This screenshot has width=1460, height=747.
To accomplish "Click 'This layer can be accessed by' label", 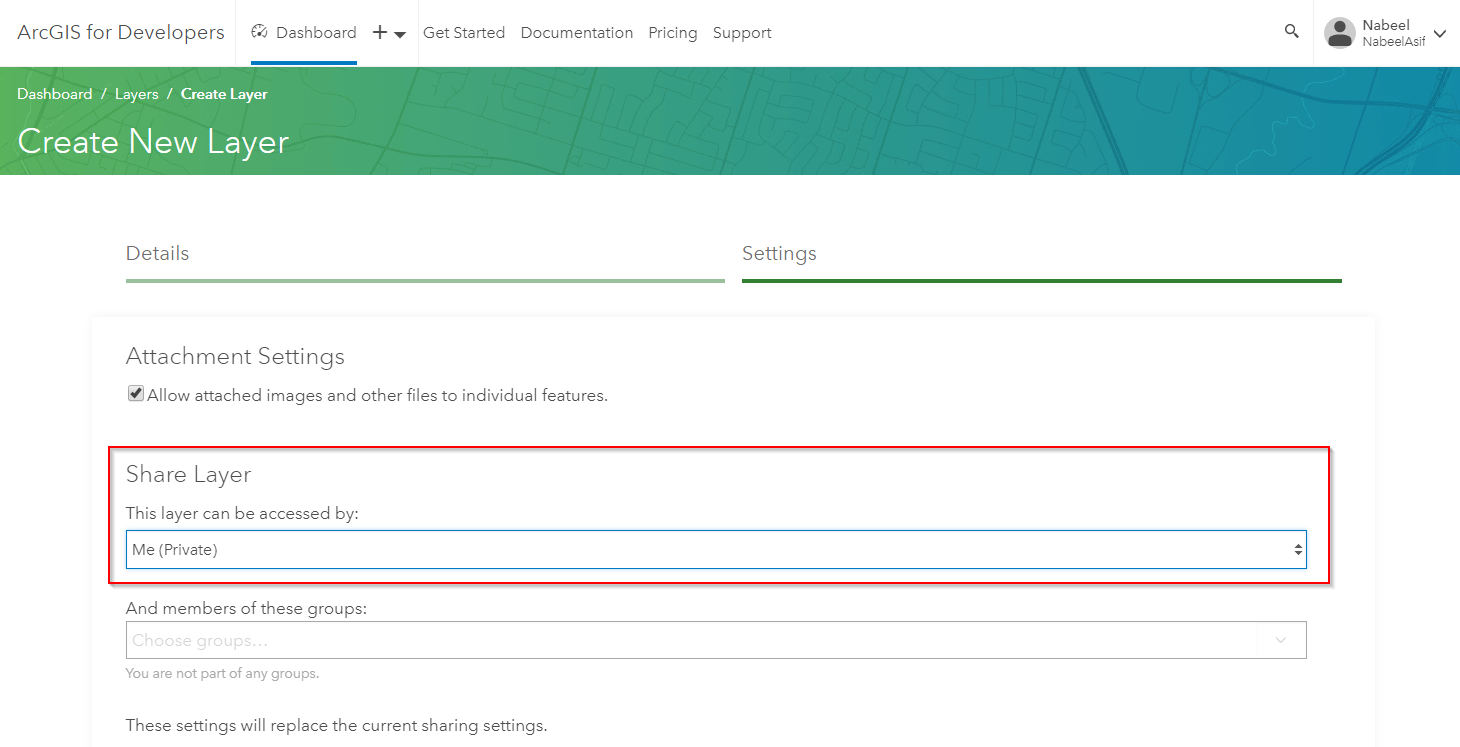I will click(x=242, y=513).
